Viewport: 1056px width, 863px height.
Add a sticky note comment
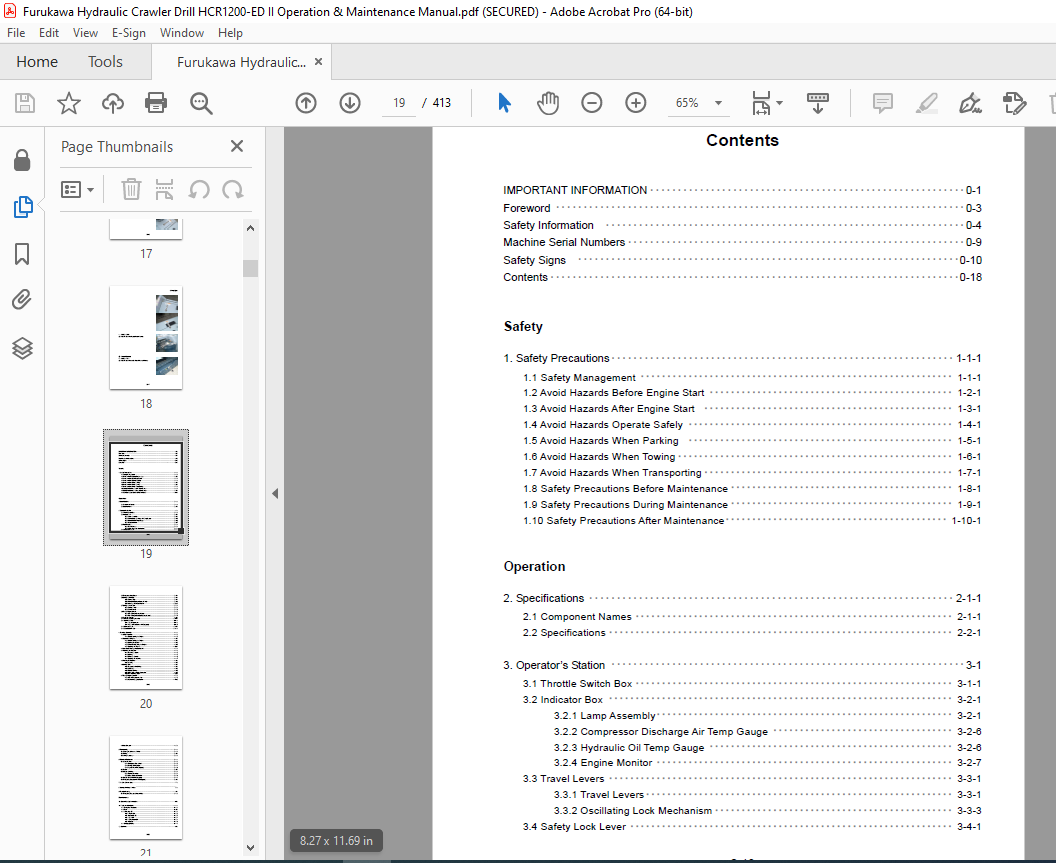tap(882, 103)
